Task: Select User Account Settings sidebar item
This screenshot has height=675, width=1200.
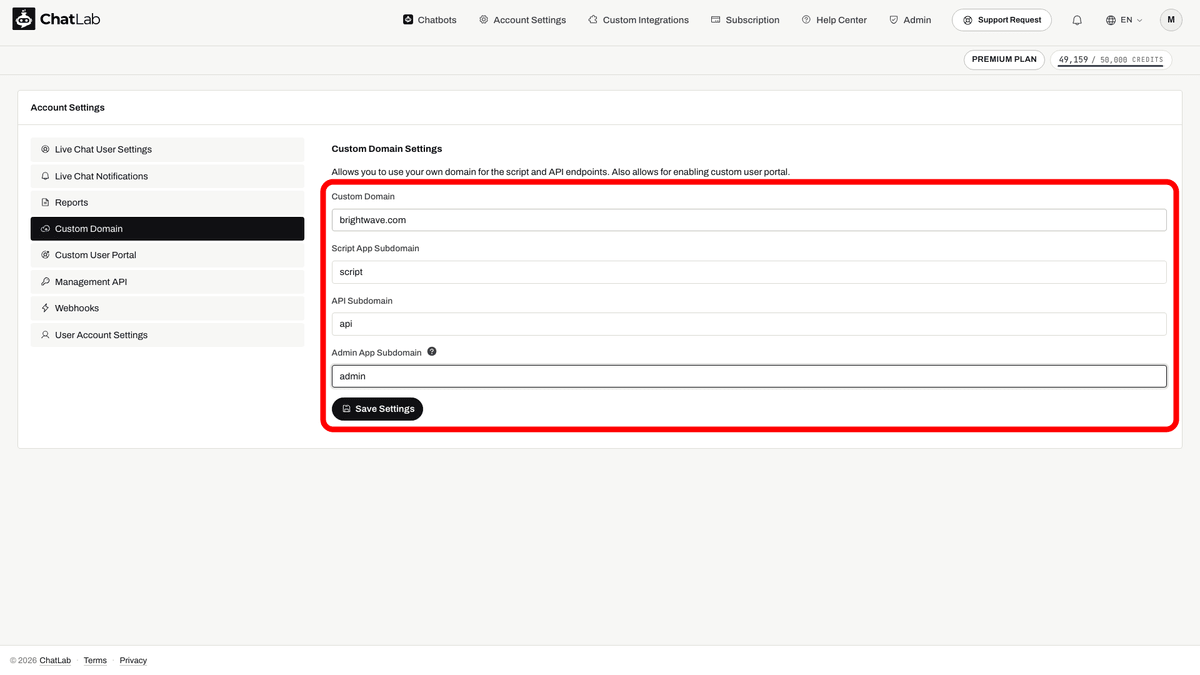Action: [167, 335]
